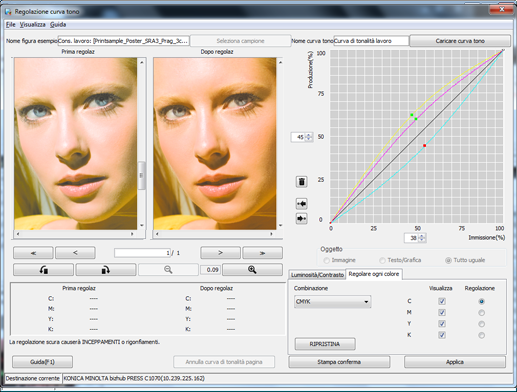517x392 pixels.
Task: Click the rotate left icon button
Action: 43,270
